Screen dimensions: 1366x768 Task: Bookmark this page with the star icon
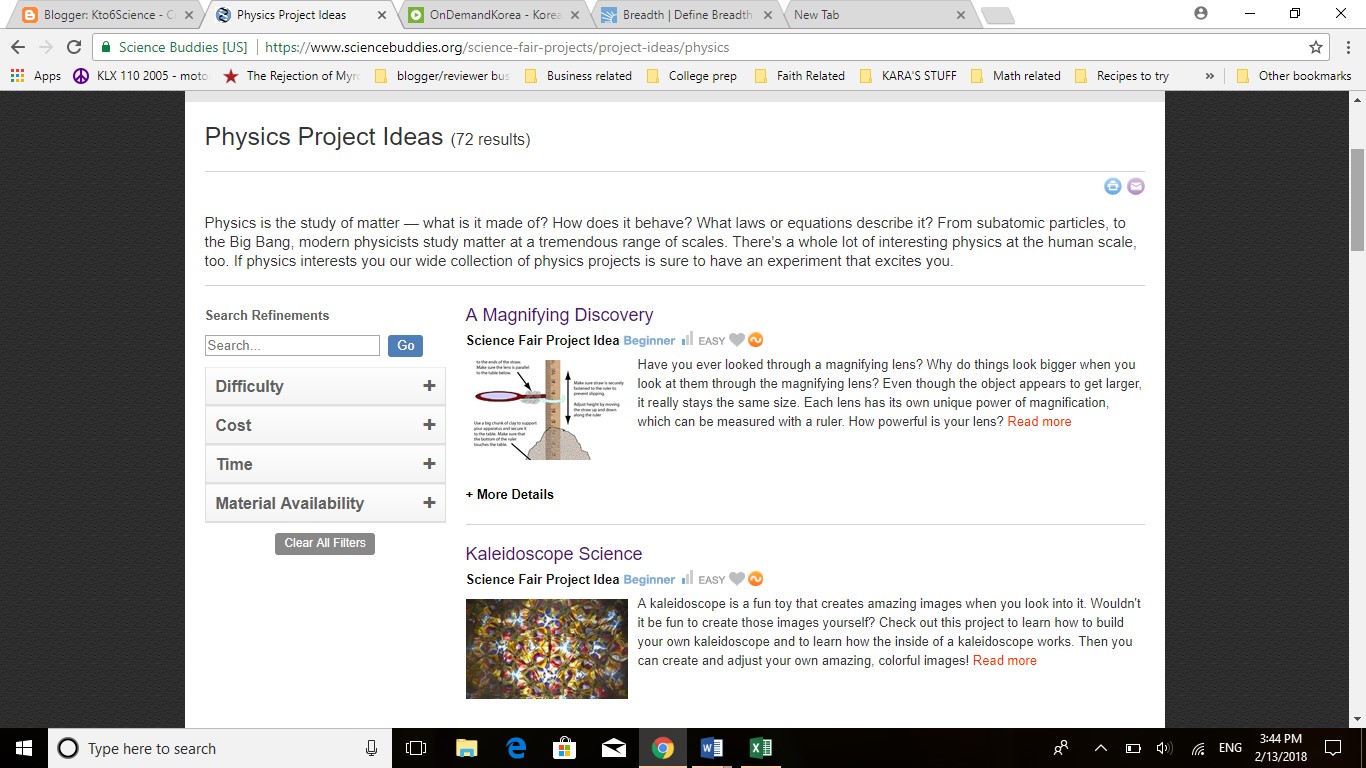coord(1316,47)
